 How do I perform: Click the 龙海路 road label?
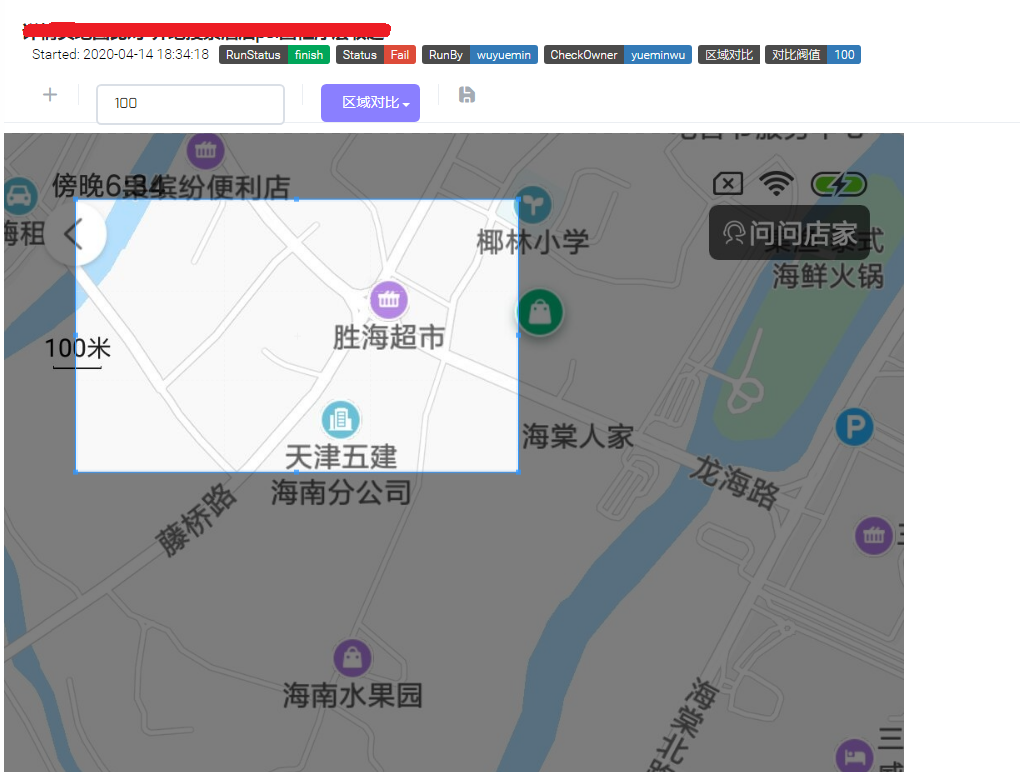click(x=734, y=482)
